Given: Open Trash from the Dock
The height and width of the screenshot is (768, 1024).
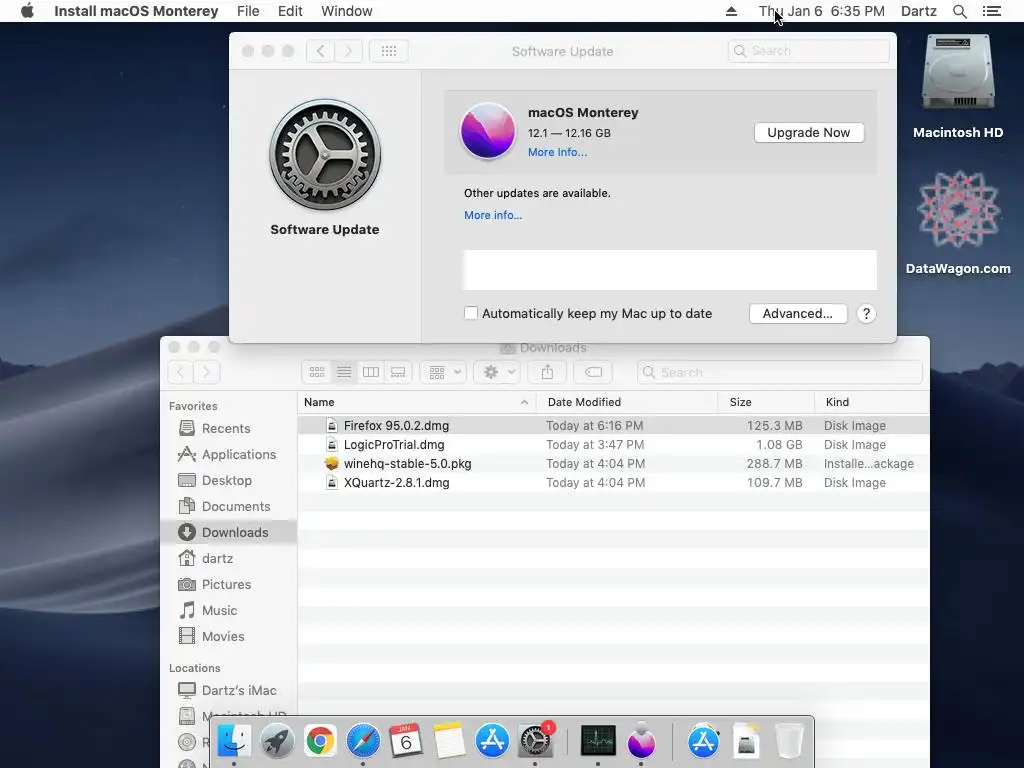Looking at the screenshot, I should coord(789,741).
